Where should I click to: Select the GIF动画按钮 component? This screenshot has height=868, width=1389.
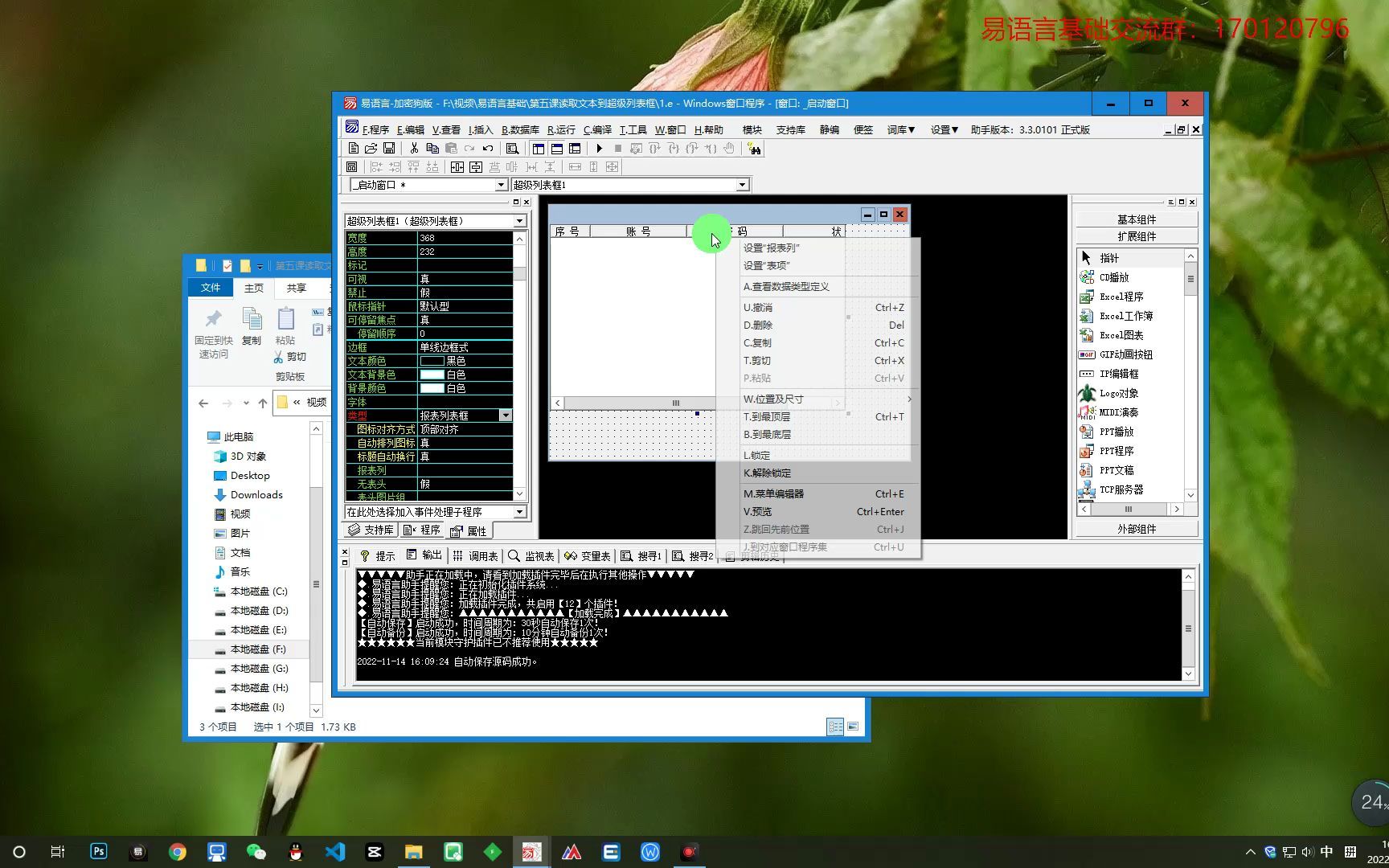1125,354
